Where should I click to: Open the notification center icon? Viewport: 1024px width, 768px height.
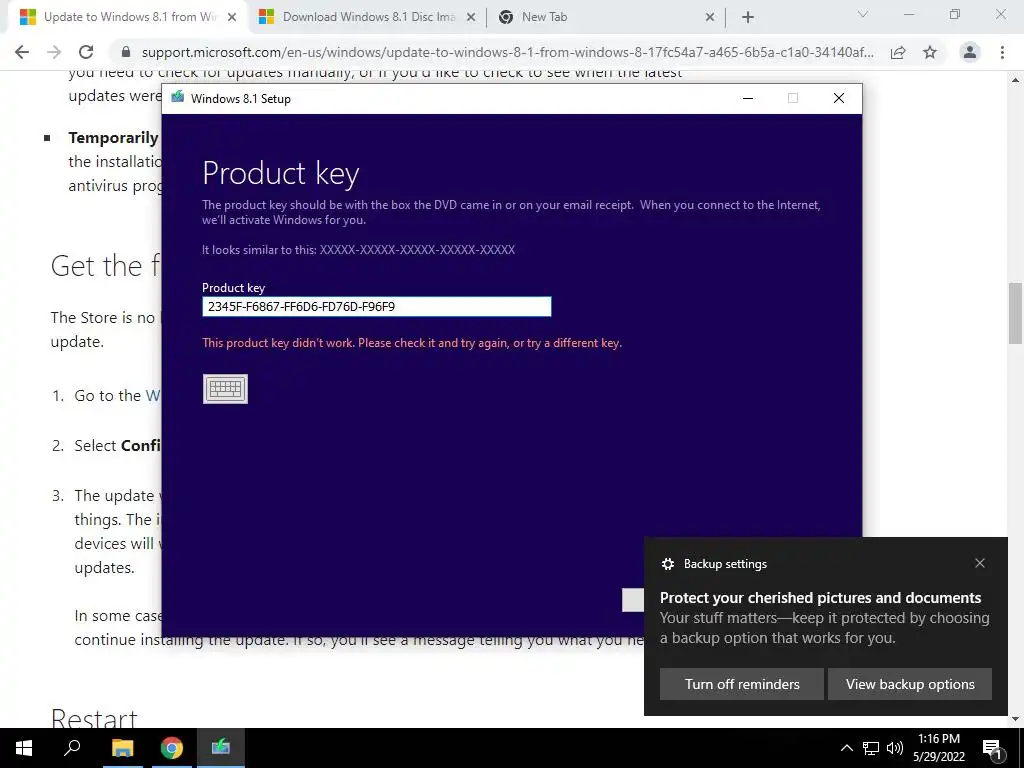[x=992, y=748]
